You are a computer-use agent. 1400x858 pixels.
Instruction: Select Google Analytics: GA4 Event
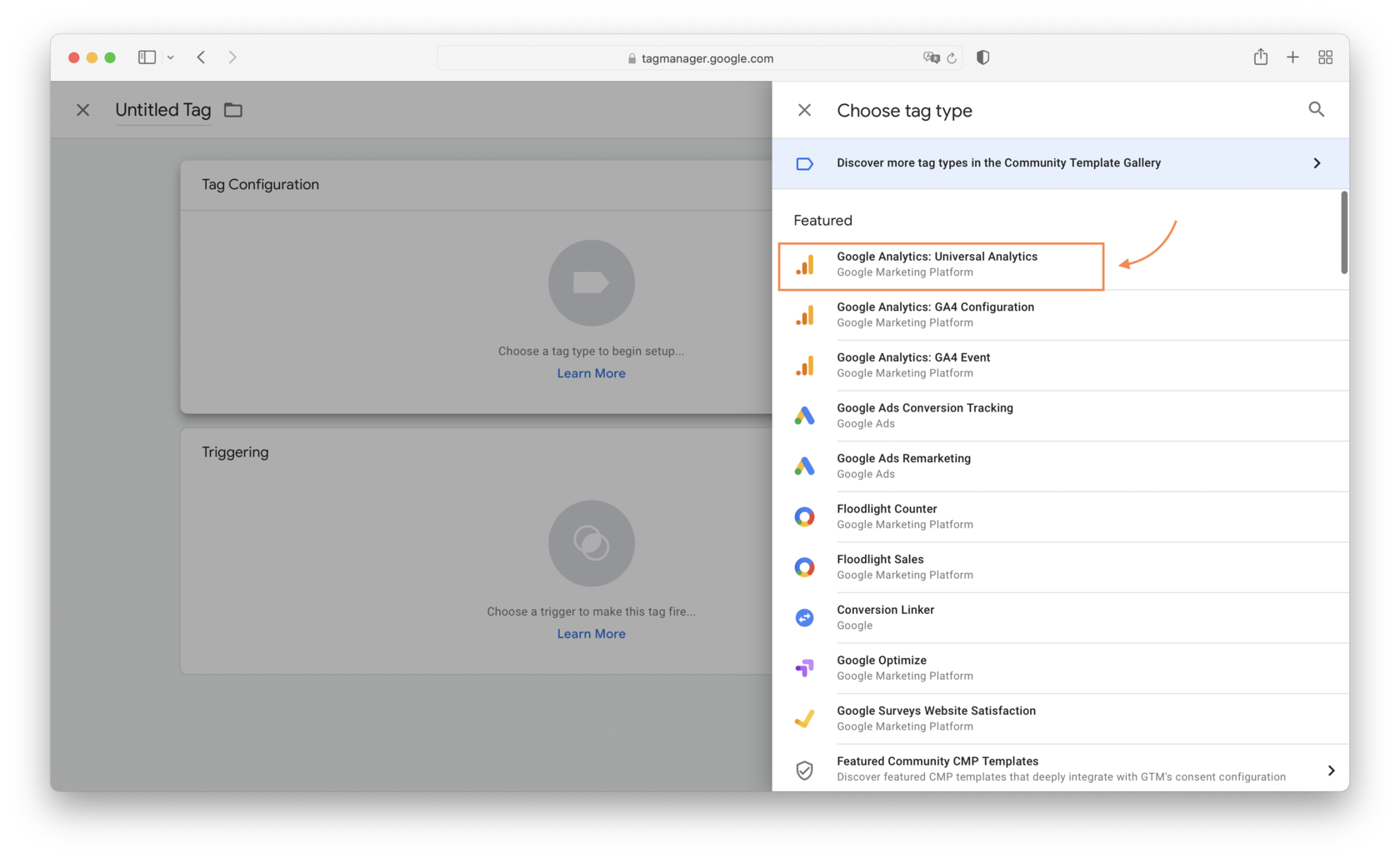click(1060, 366)
